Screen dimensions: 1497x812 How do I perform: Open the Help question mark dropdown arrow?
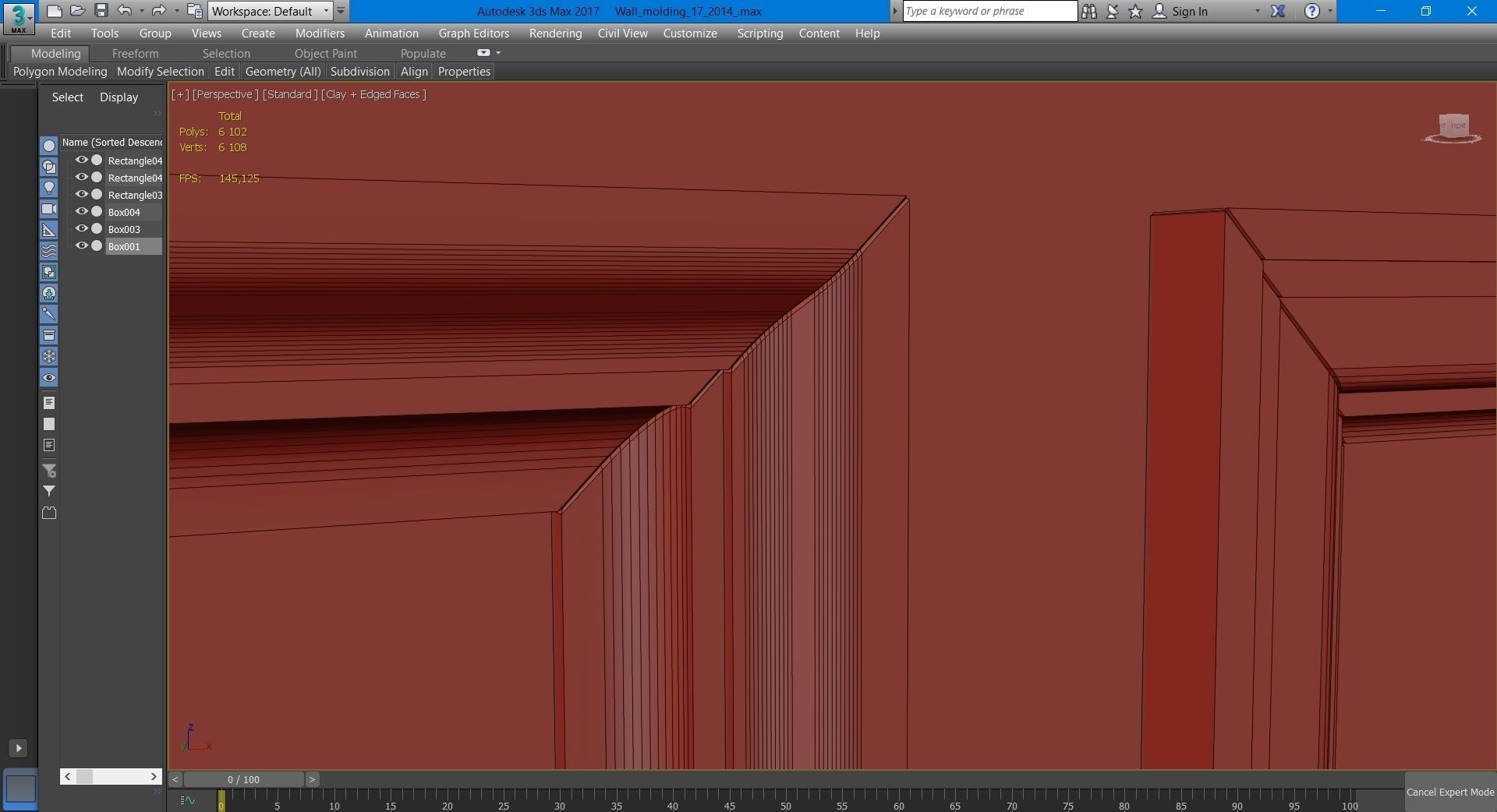coord(1330,11)
